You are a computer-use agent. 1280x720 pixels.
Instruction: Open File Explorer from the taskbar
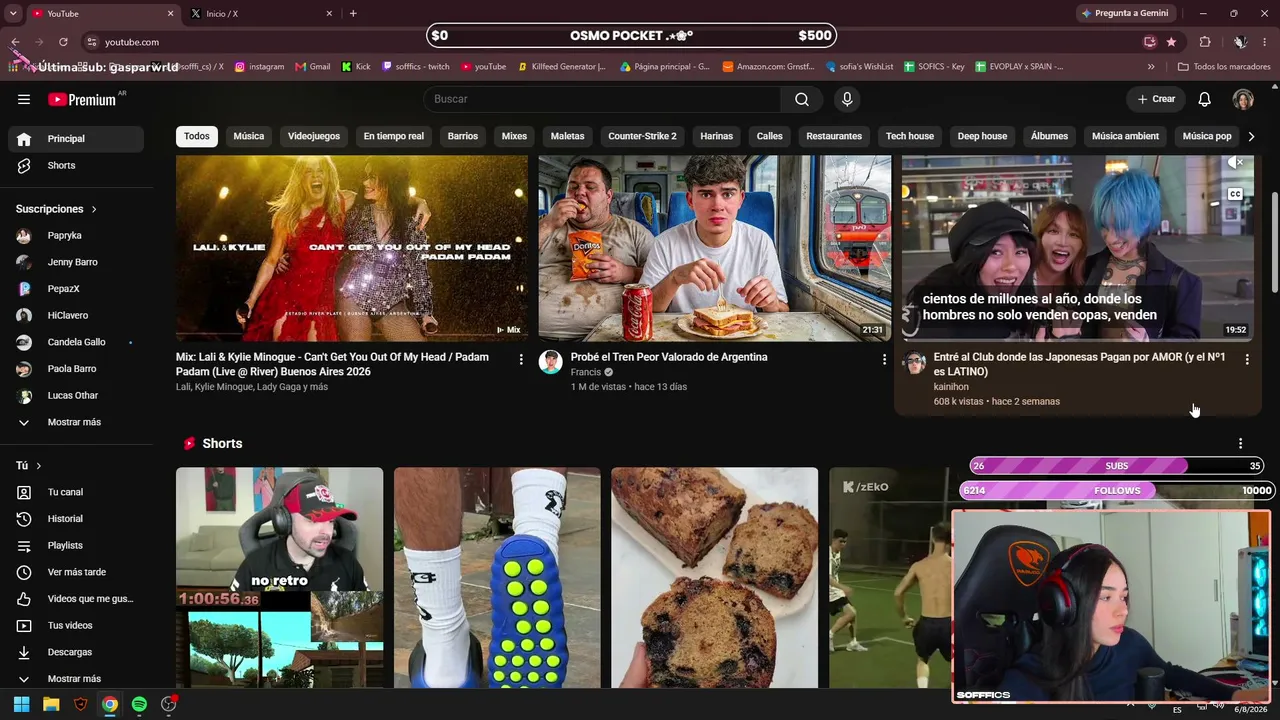click(x=51, y=704)
